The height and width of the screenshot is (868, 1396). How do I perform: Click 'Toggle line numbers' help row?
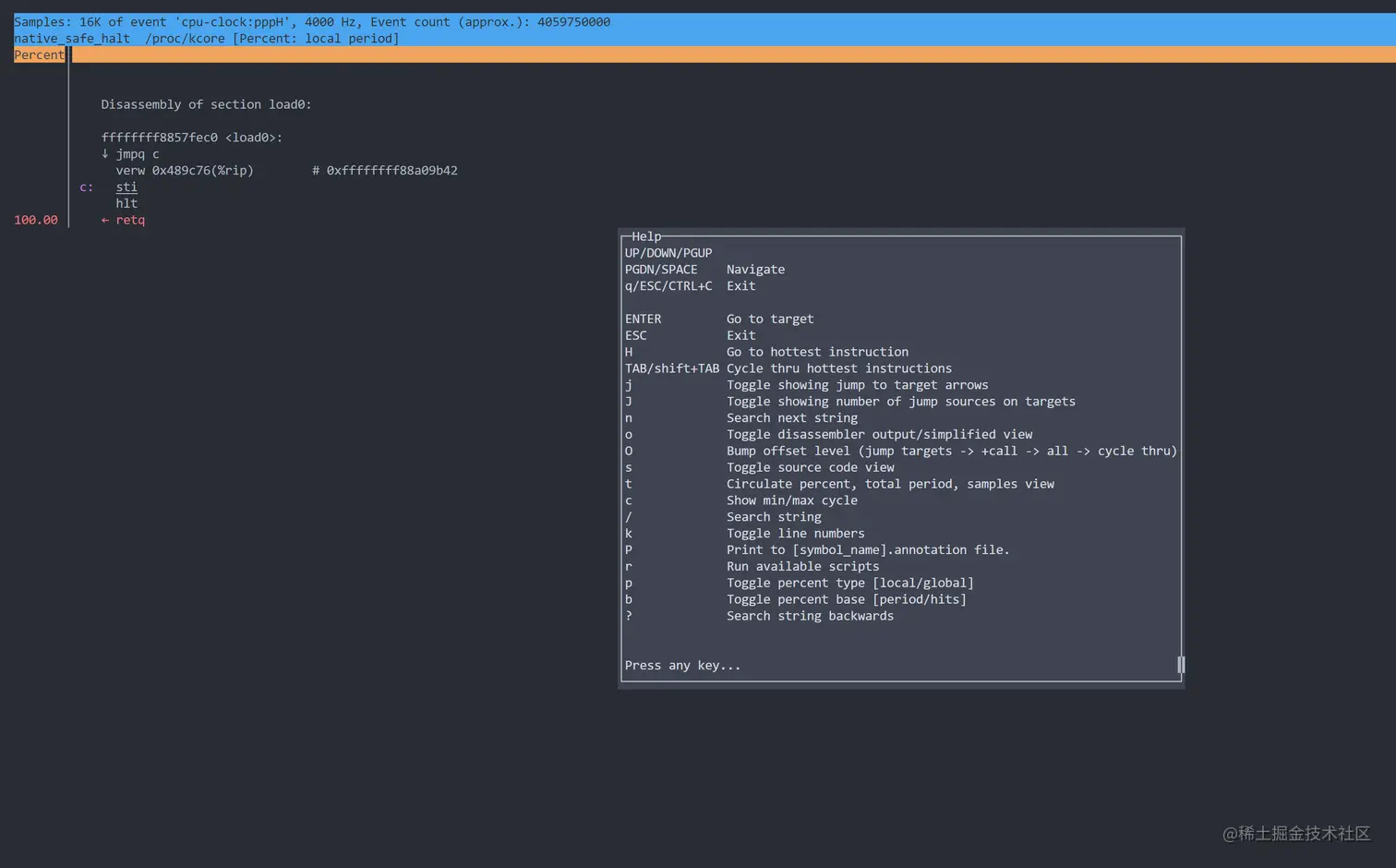pyautogui.click(x=745, y=536)
